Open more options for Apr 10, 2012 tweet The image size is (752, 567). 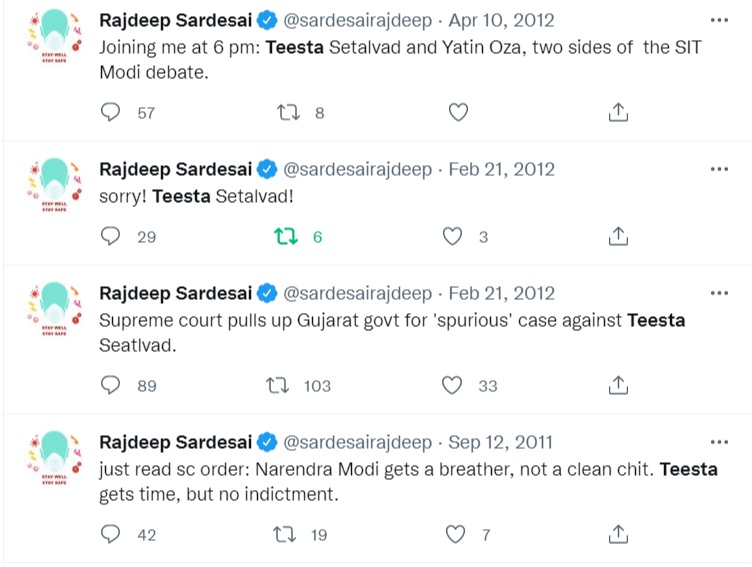718,21
